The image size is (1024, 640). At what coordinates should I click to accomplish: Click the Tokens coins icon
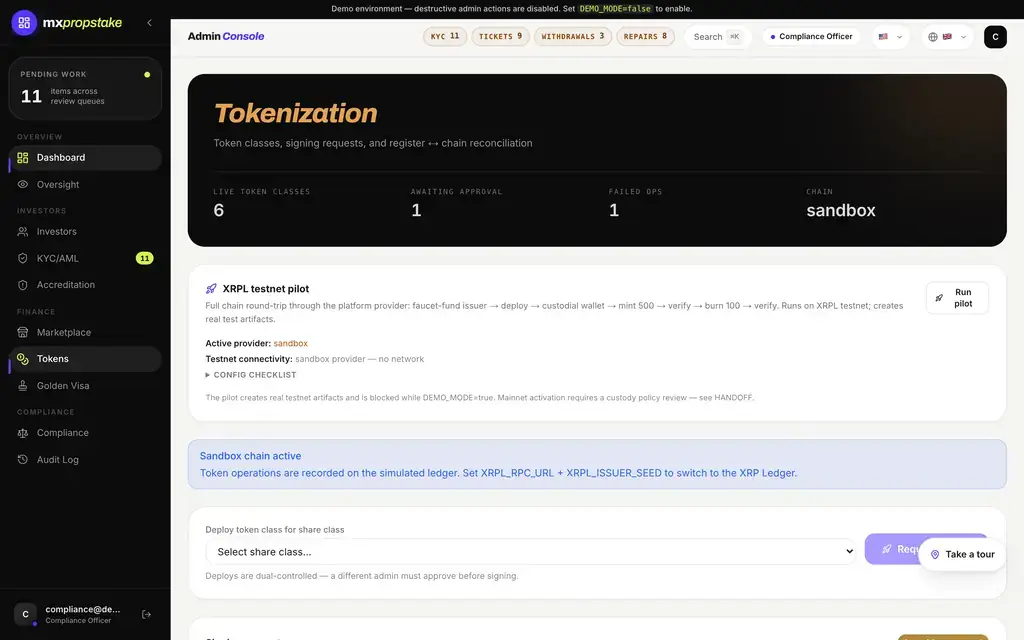[x=23, y=359]
